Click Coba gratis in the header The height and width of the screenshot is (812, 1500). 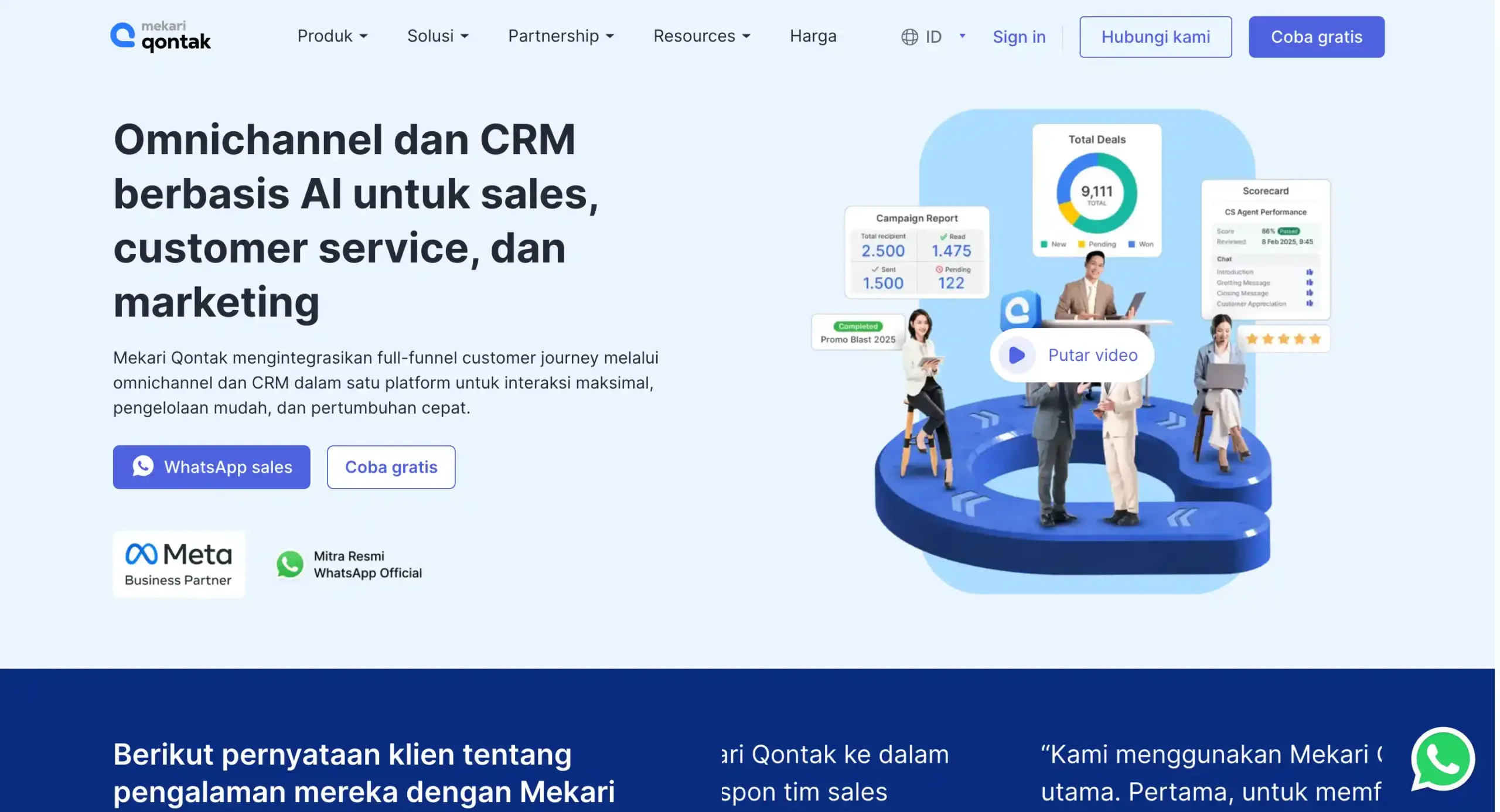1316,37
